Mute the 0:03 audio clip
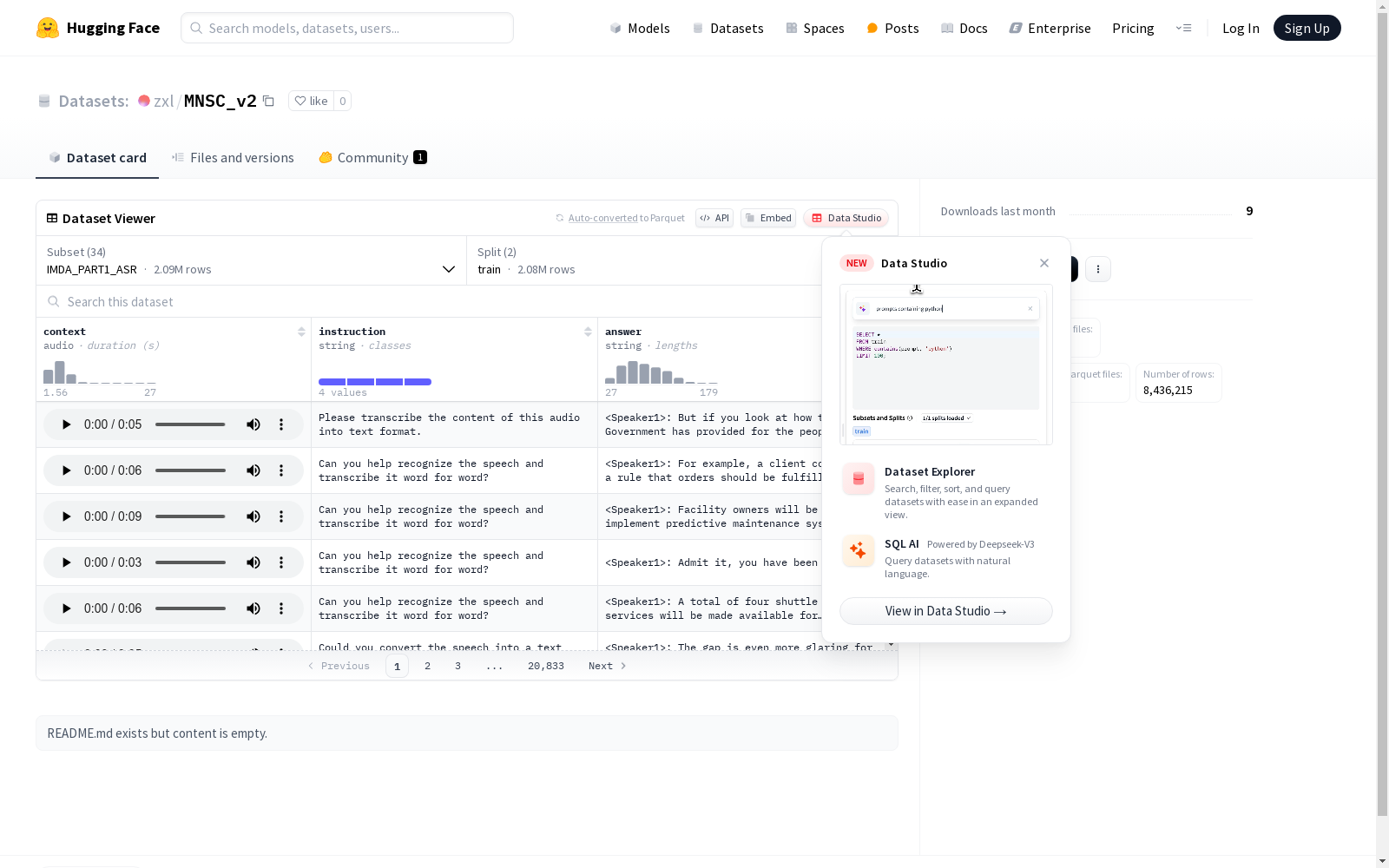This screenshot has height=868, width=1389. [x=253, y=562]
